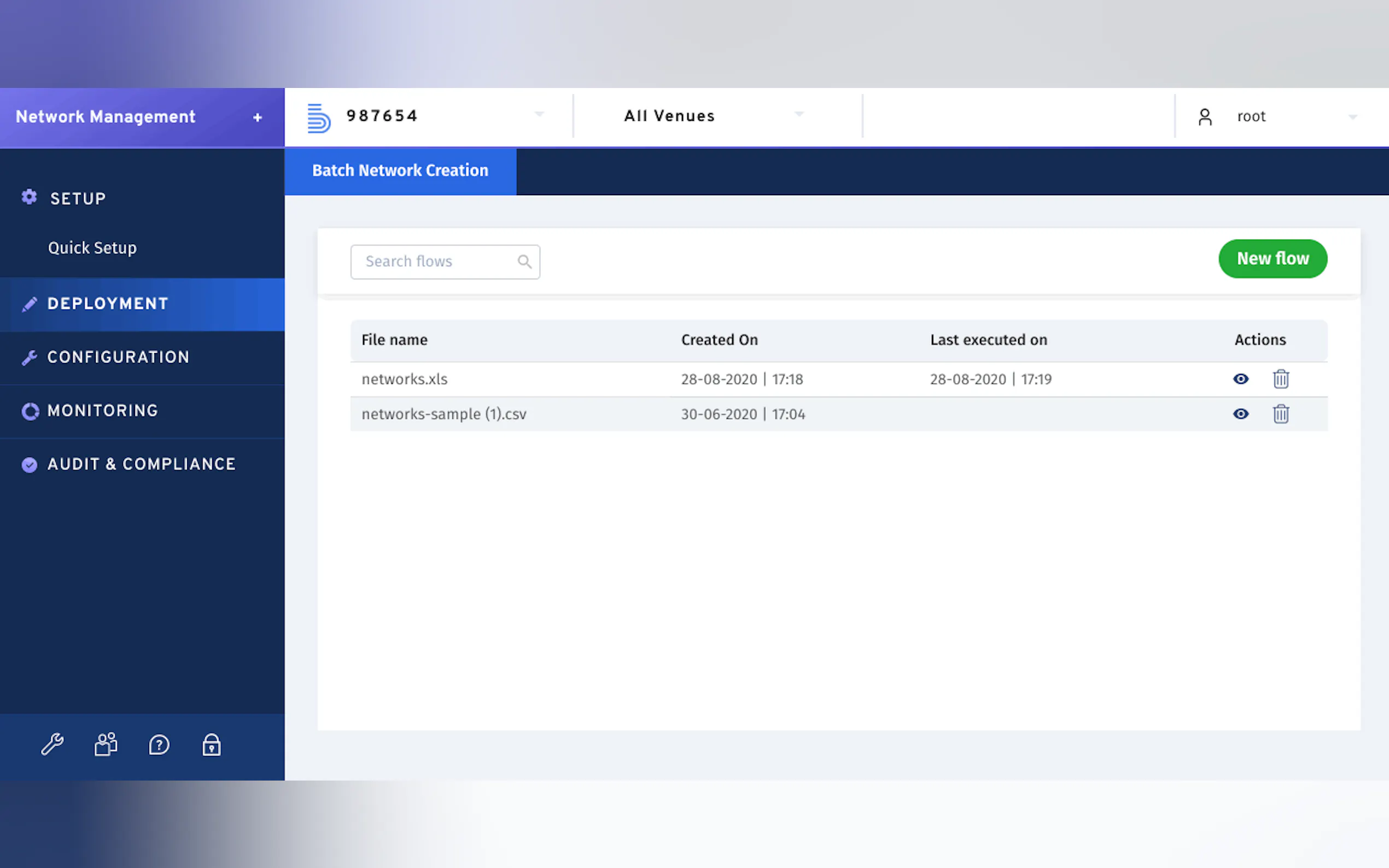
Task: Click the padlock icon in sidebar footer
Action: pyautogui.click(x=211, y=744)
